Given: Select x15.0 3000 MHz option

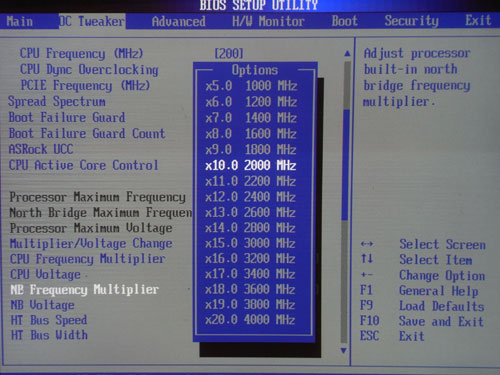Looking at the screenshot, I should click(251, 243).
